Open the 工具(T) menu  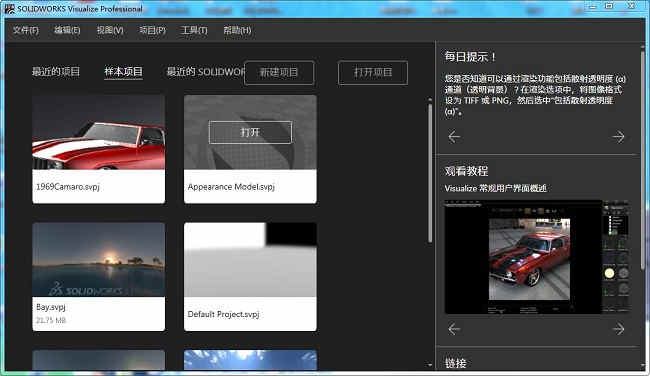click(x=194, y=30)
